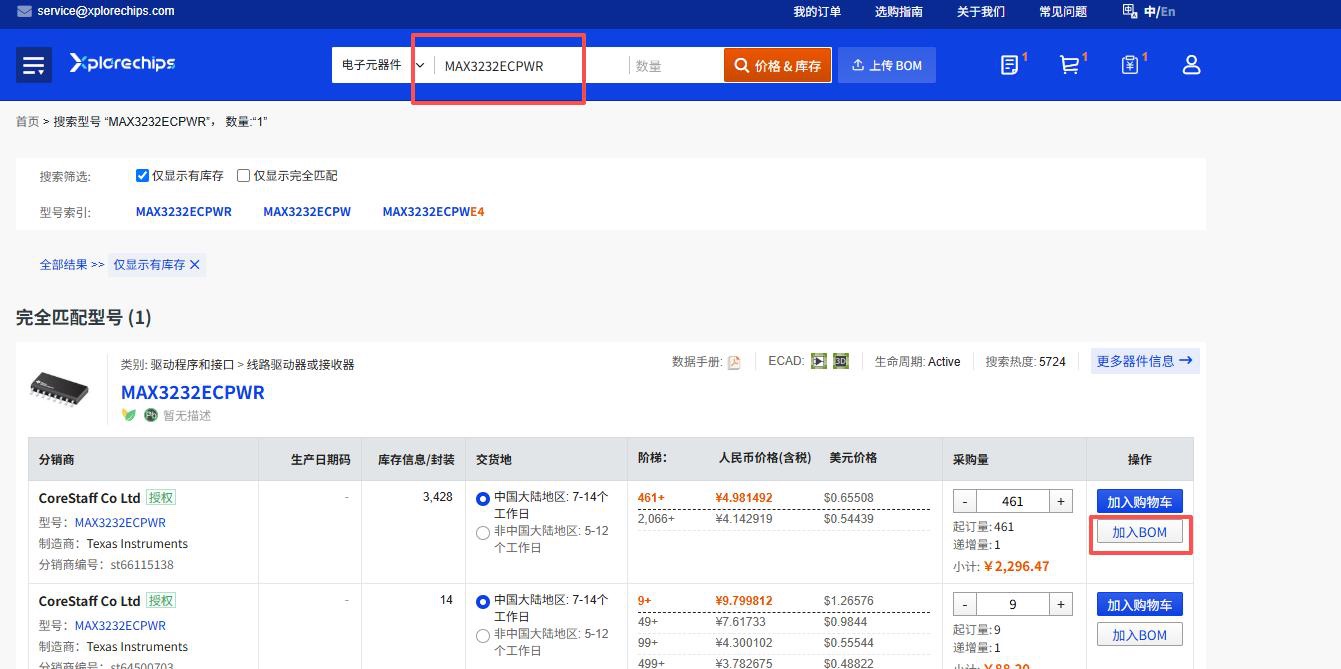Focus the part number search field
This screenshot has height=669, width=1341.
tap(532, 66)
